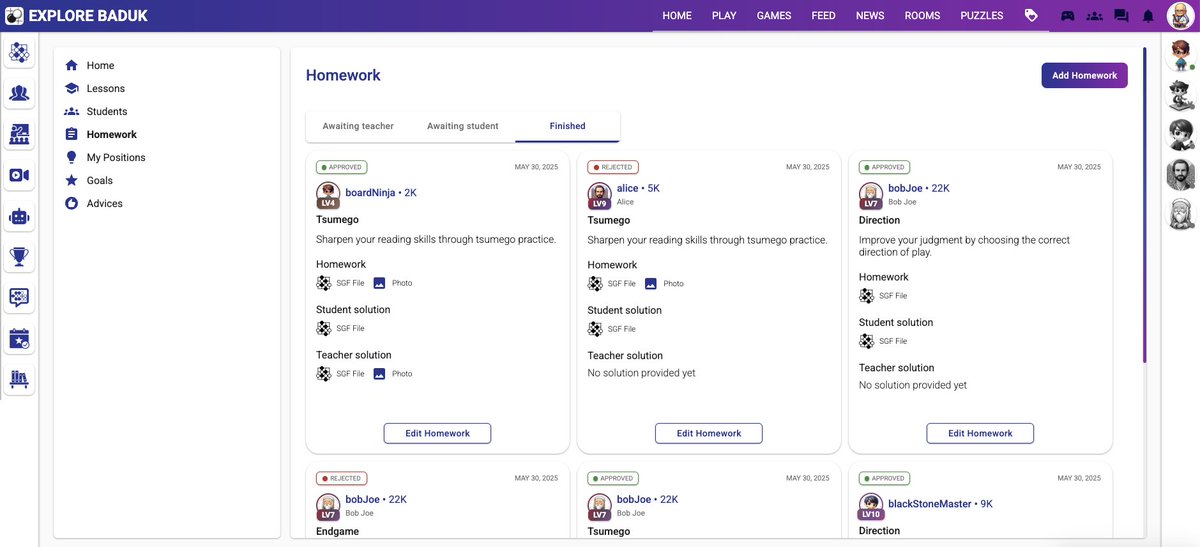Click the old sage avatar in right sidebar
Screen dimensions: 1200x547
[x=1180, y=214]
